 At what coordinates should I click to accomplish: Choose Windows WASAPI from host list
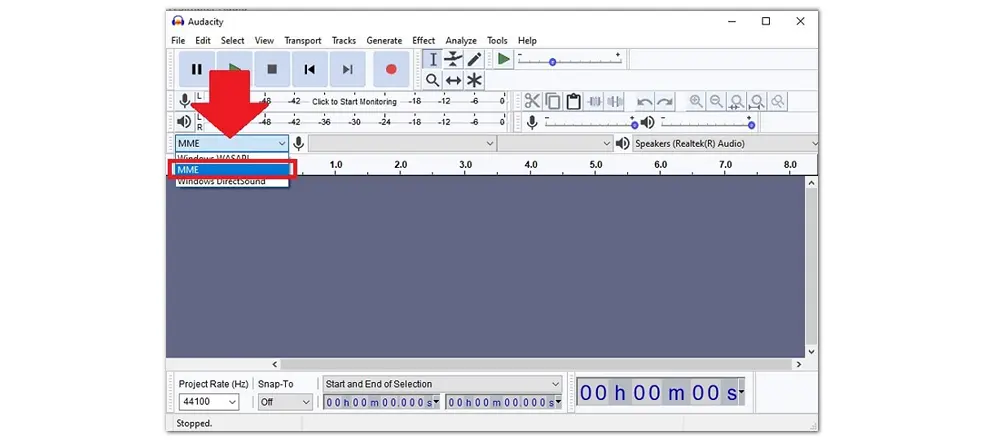tap(232, 158)
